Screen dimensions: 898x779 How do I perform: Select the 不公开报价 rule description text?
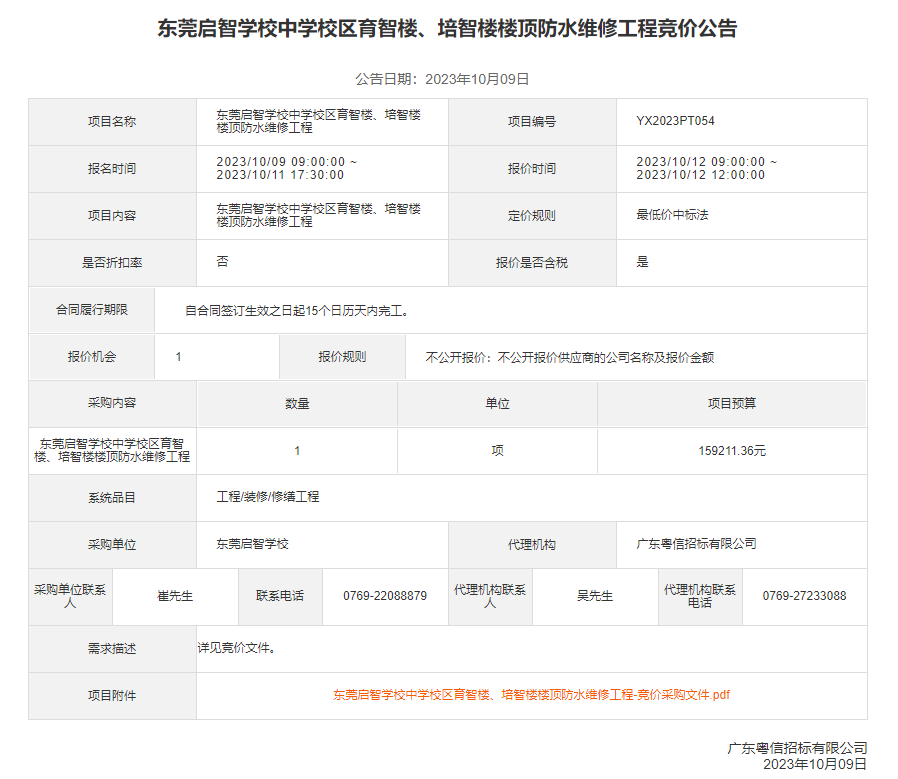click(569, 357)
